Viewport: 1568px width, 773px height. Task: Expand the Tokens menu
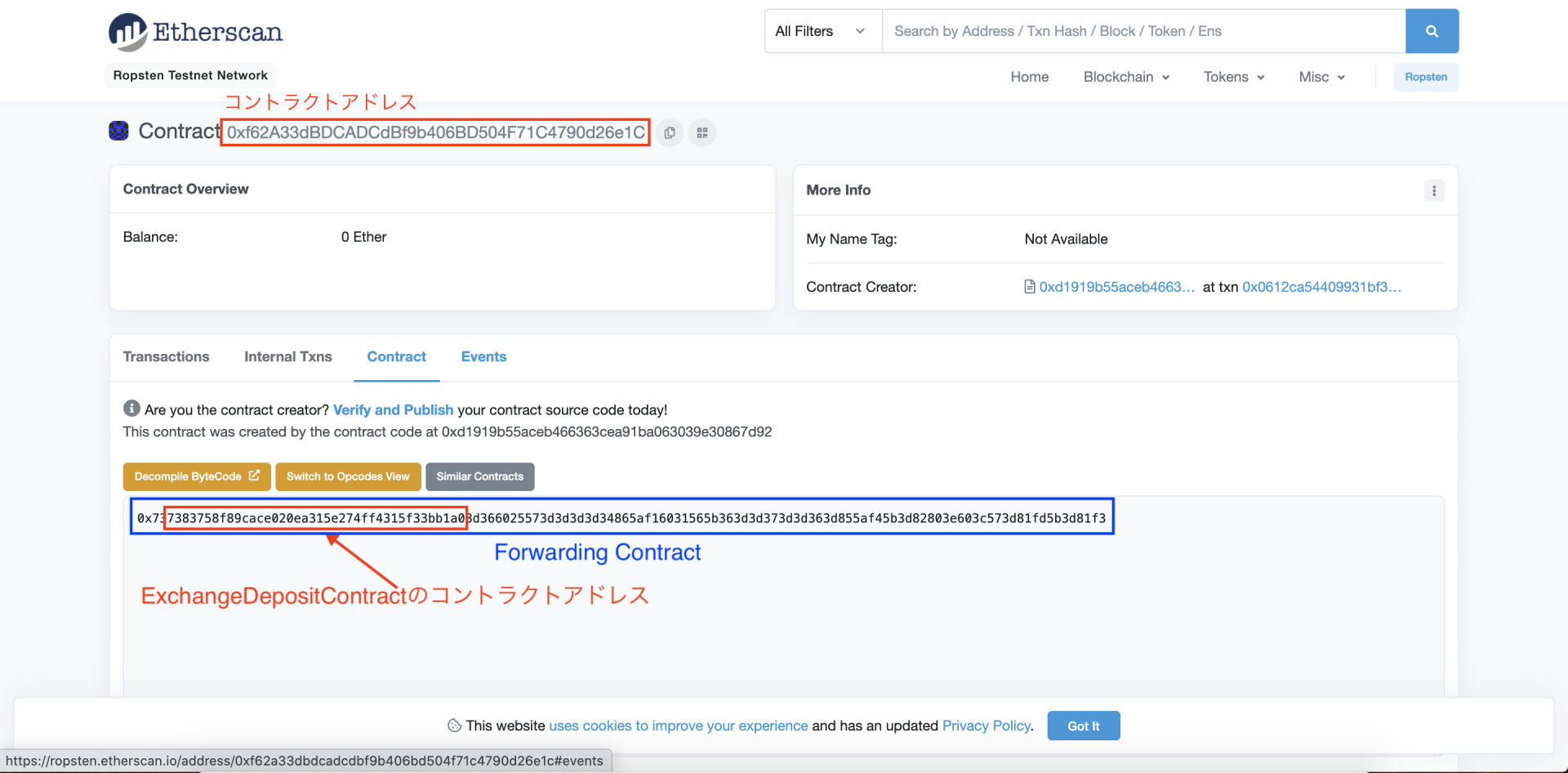click(1234, 77)
